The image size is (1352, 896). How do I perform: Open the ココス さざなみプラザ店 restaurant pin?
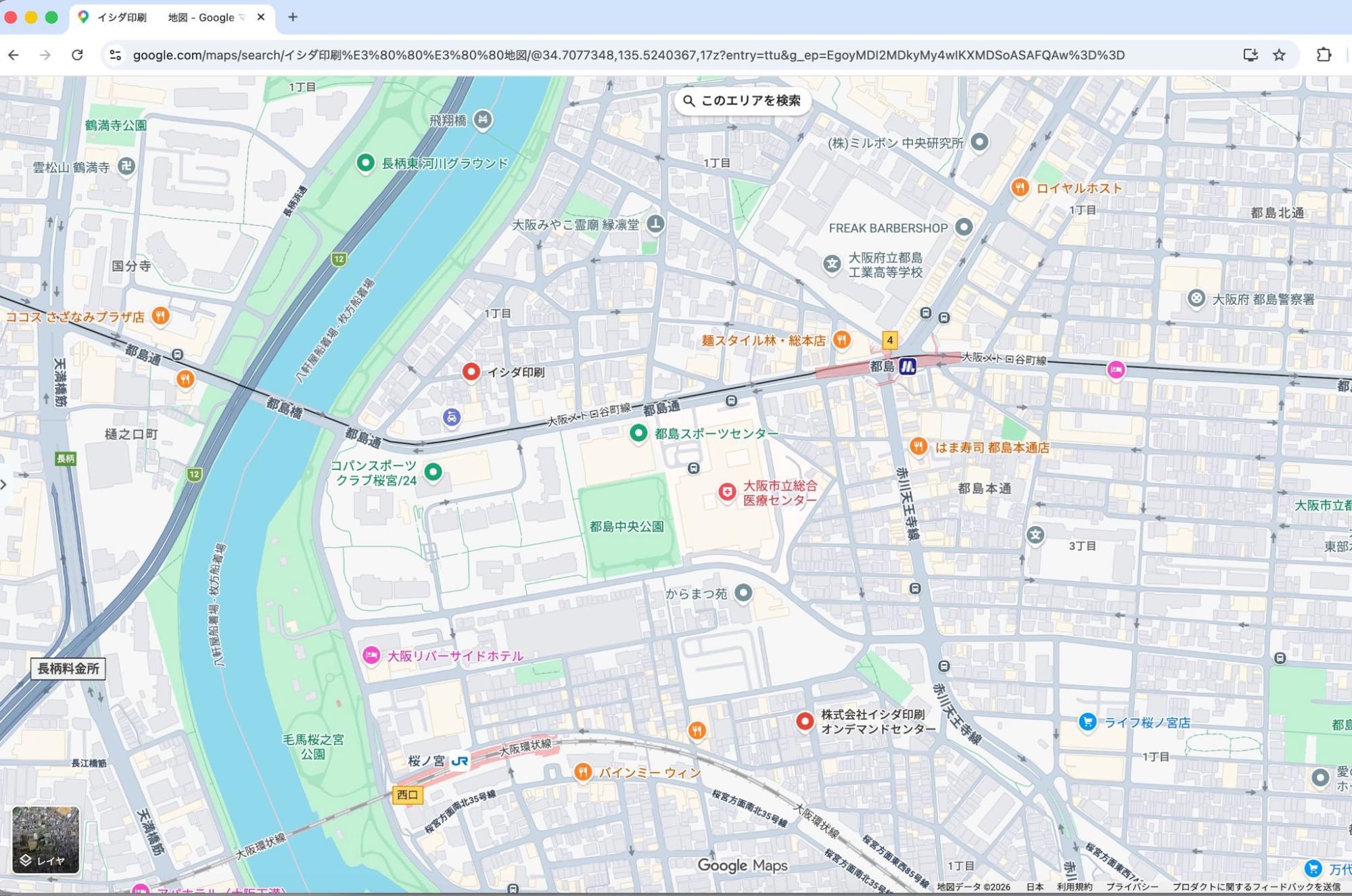point(160,315)
